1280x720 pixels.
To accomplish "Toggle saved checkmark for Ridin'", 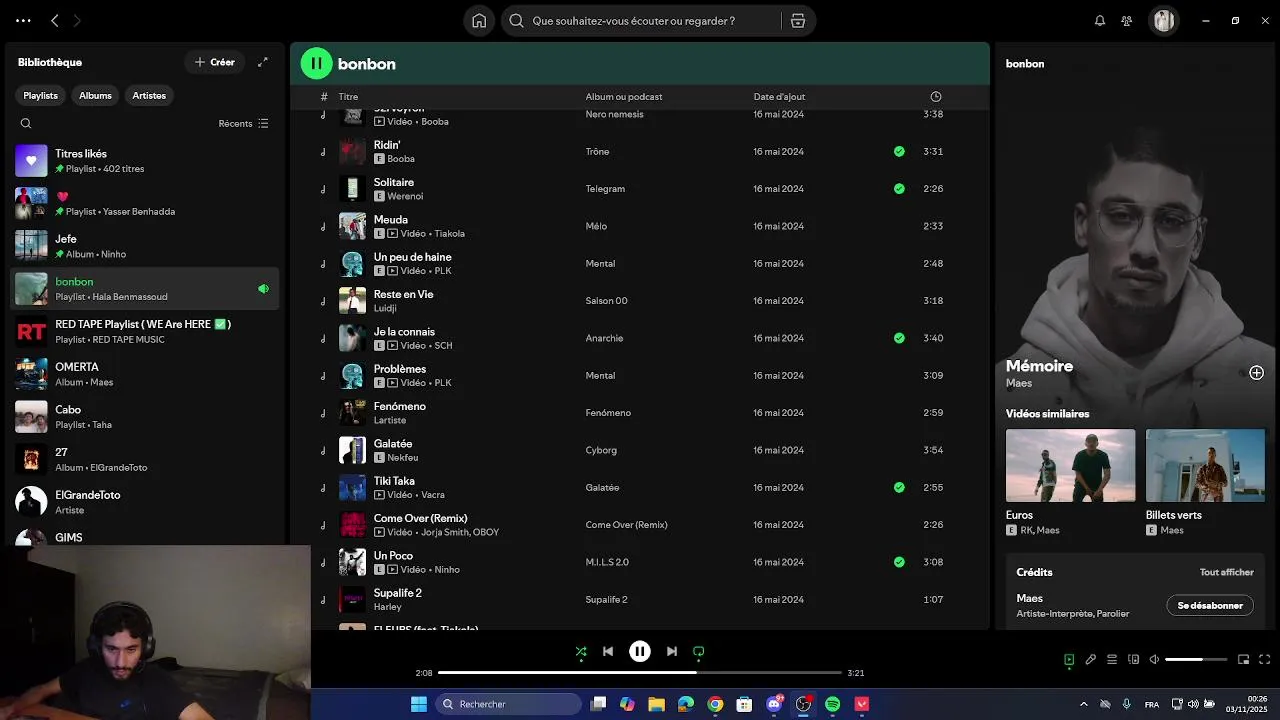I will (899, 152).
